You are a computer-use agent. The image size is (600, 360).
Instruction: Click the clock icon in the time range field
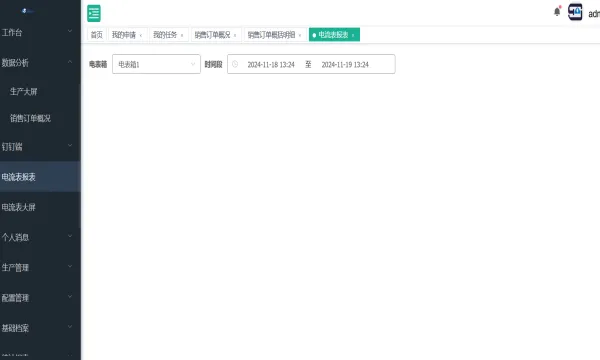[235, 64]
